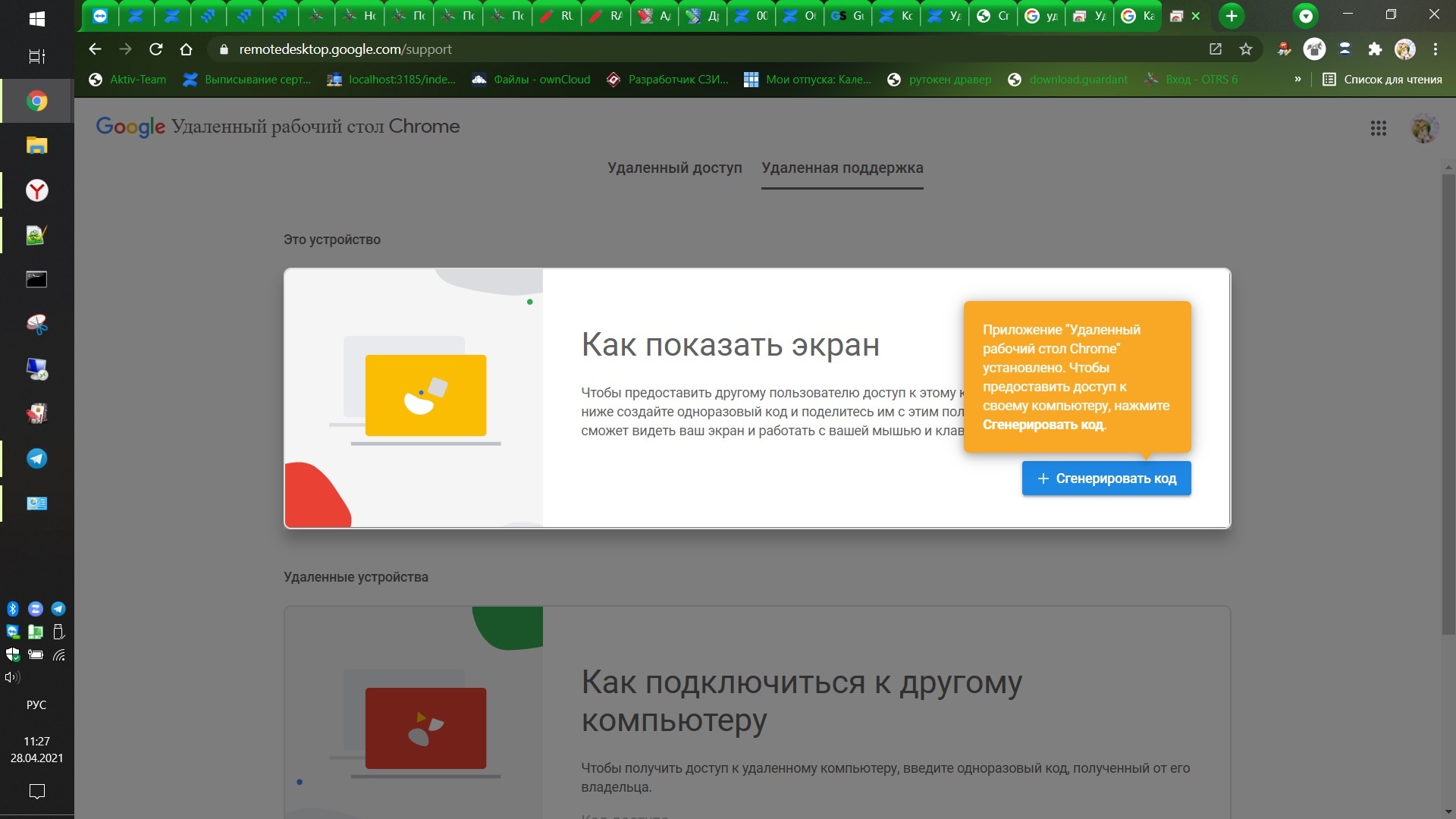This screenshot has width=1456, height=819.
Task: Open 'Разработчик СЗИ...' bookmark
Action: click(667, 80)
